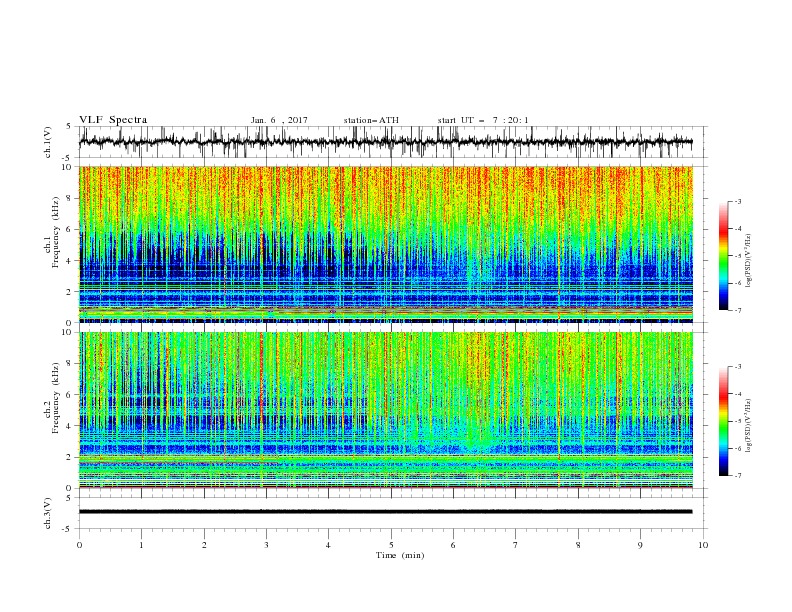Click the "ch.1(V)" axis label
The image size is (792, 612).
tap(48, 142)
